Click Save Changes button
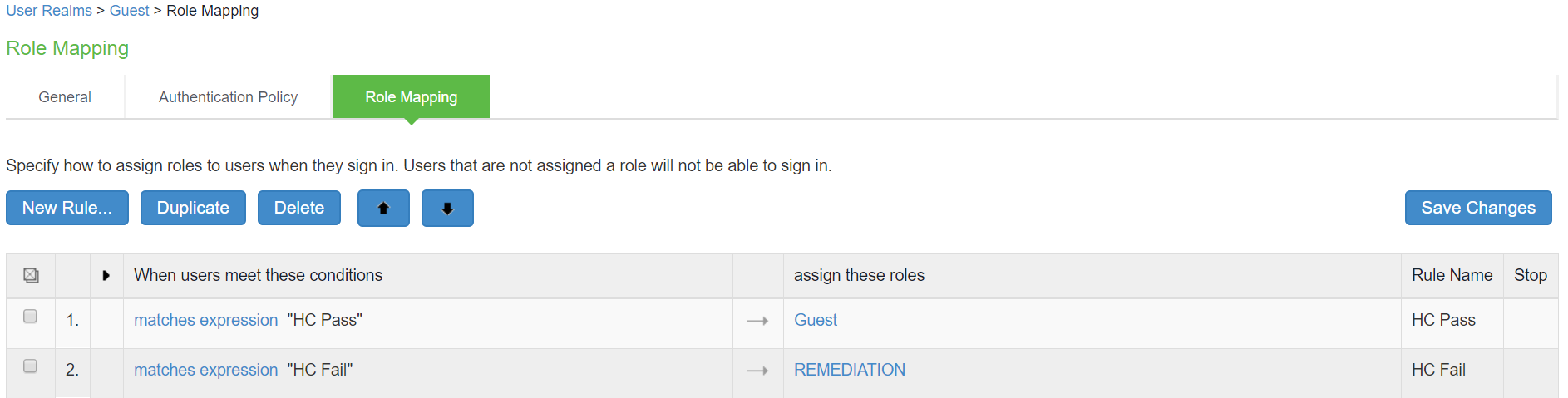 [1478, 208]
